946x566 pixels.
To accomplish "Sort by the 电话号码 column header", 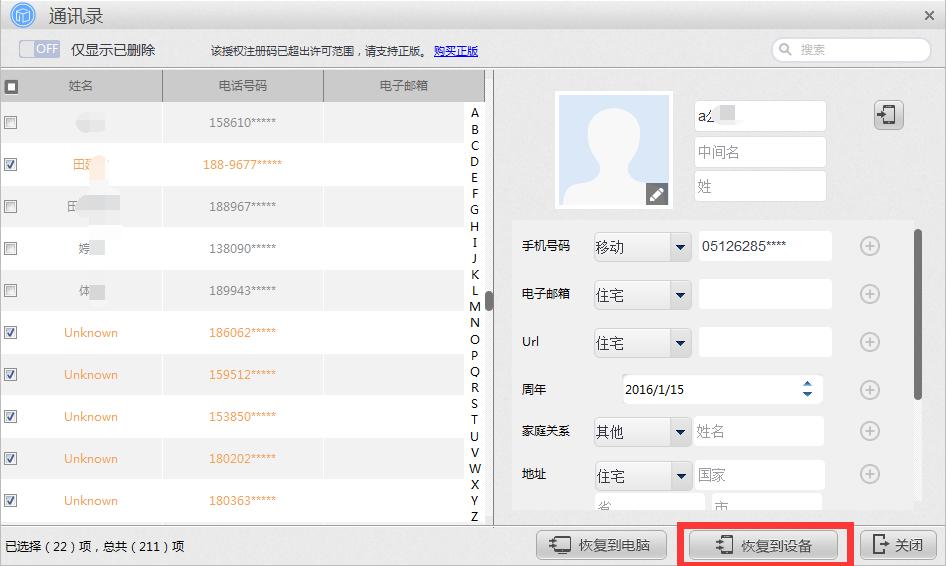I will pyautogui.click(x=243, y=86).
